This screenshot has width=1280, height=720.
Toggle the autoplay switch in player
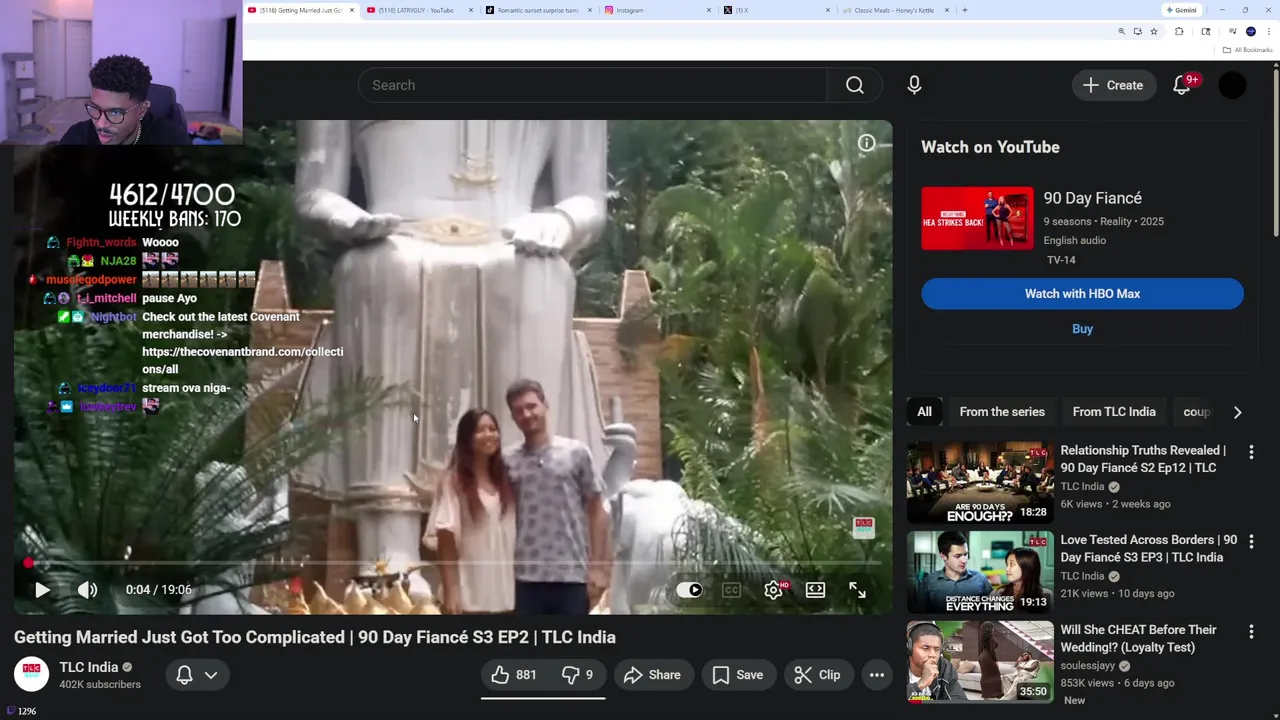pos(689,590)
